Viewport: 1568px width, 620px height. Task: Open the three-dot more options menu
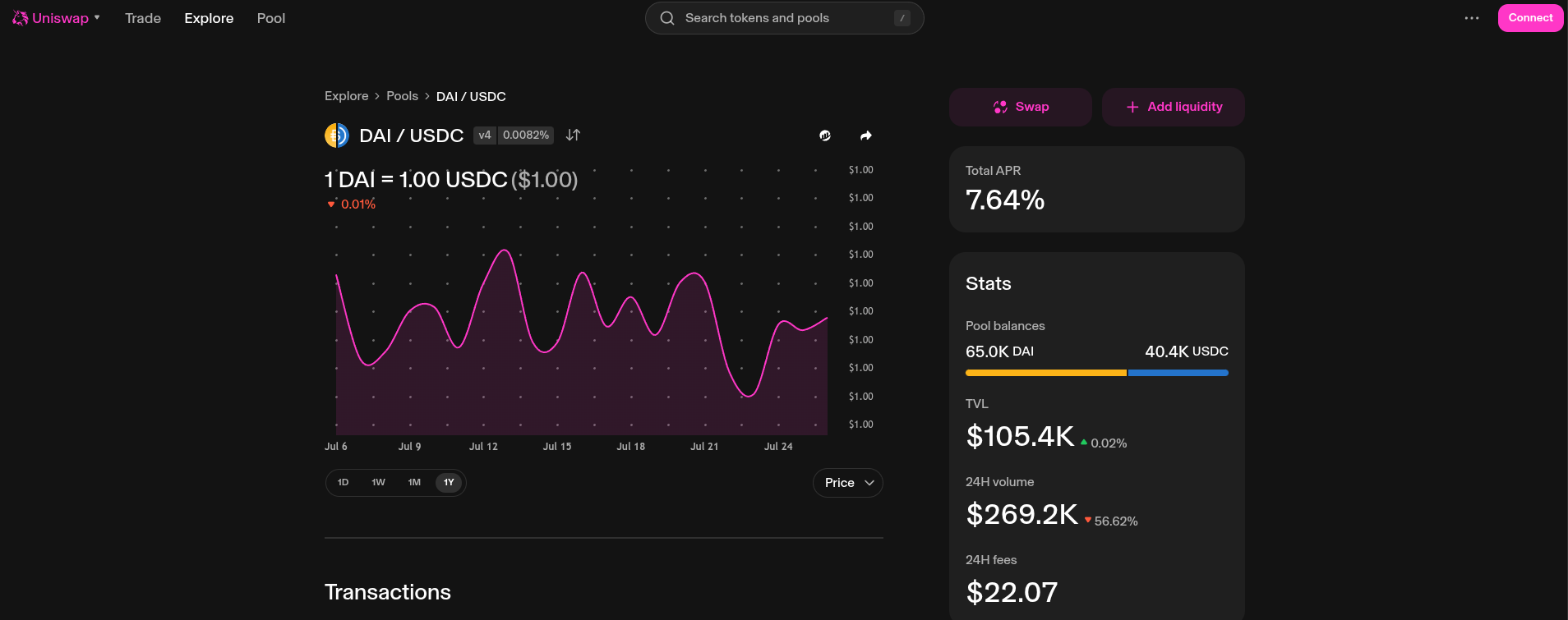1472,18
